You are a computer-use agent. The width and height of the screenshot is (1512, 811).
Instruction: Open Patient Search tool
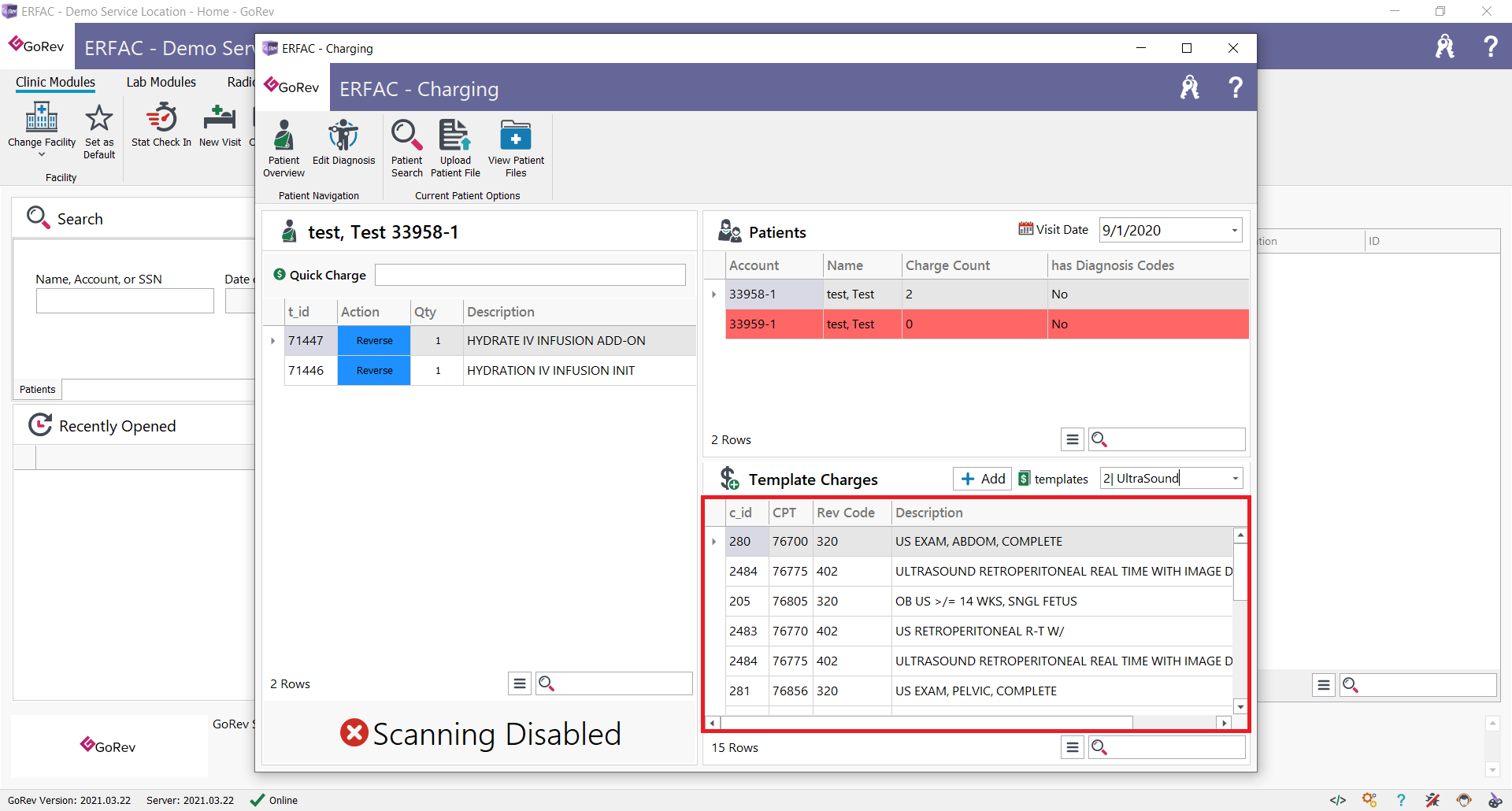pos(406,148)
